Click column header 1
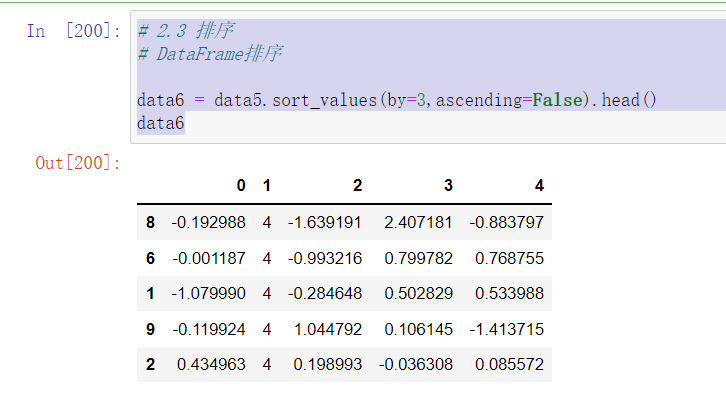Viewport: 726px width, 394px height. [x=267, y=185]
